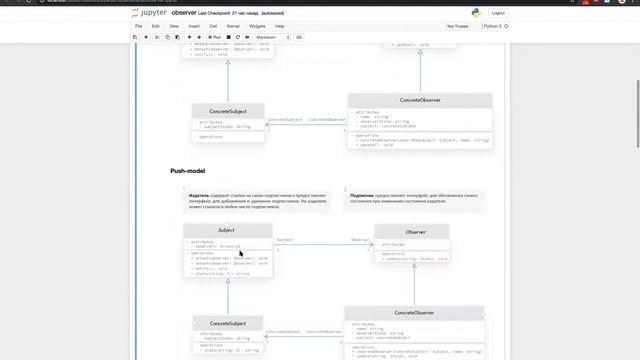The width and height of the screenshot is (640, 360).
Task: Click the Not Trusted button
Action: [x=458, y=26]
